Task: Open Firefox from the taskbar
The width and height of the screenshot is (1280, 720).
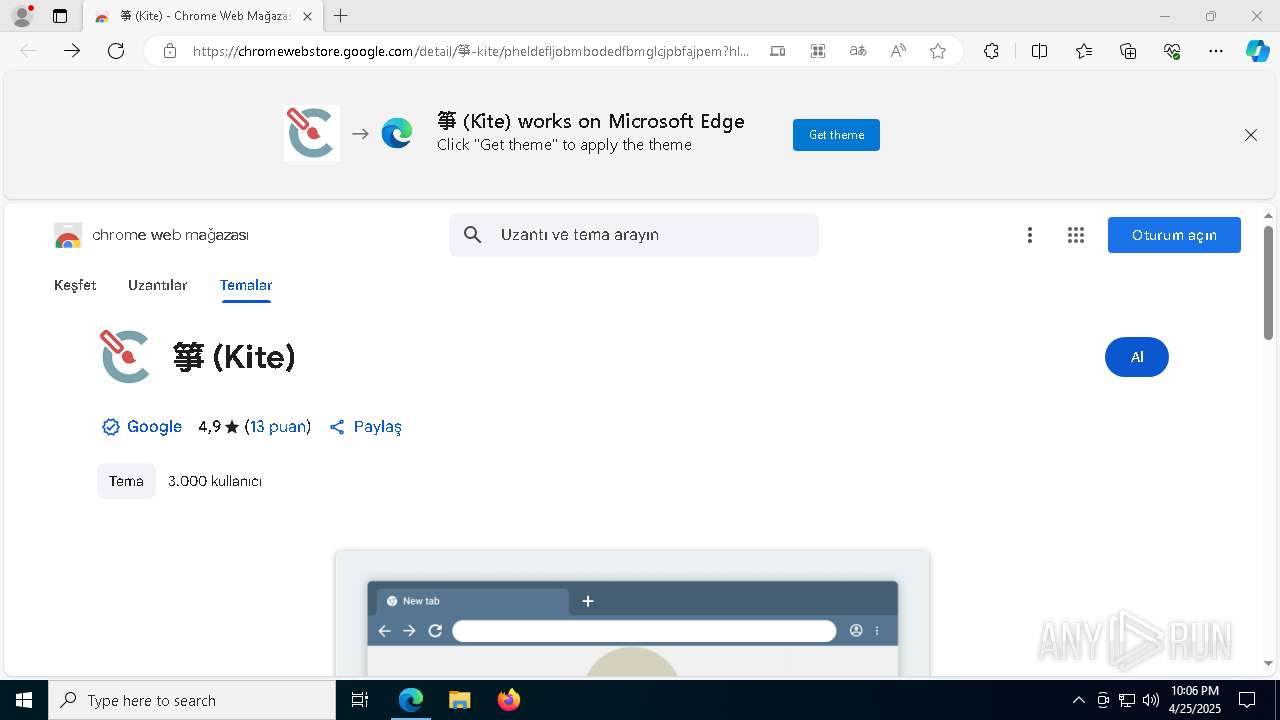Action: coord(509,700)
